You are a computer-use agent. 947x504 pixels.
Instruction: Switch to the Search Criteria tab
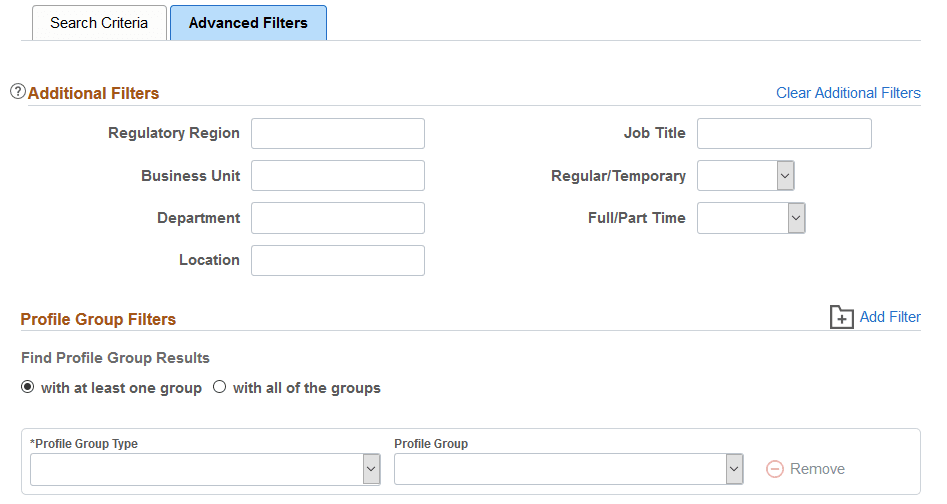pyautogui.click(x=99, y=23)
